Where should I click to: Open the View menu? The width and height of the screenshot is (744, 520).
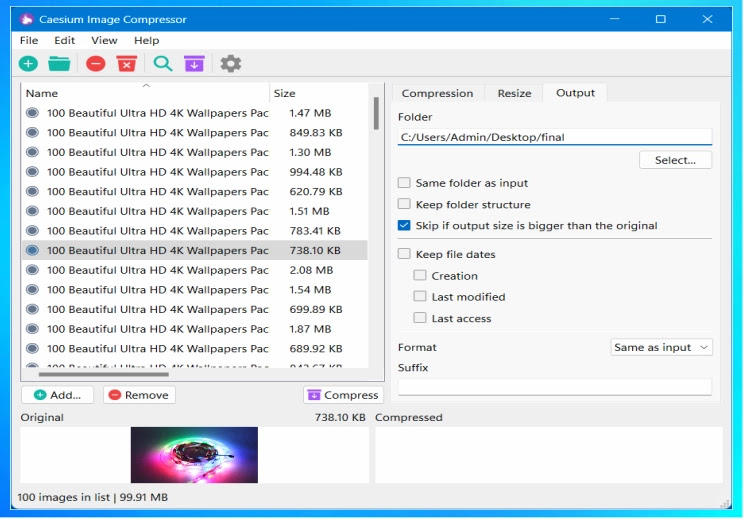(x=104, y=40)
